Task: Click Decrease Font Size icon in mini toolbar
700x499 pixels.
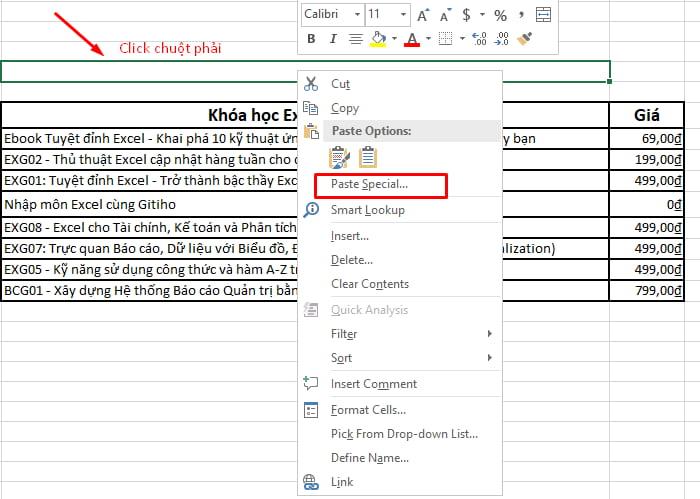Action: click(x=445, y=15)
